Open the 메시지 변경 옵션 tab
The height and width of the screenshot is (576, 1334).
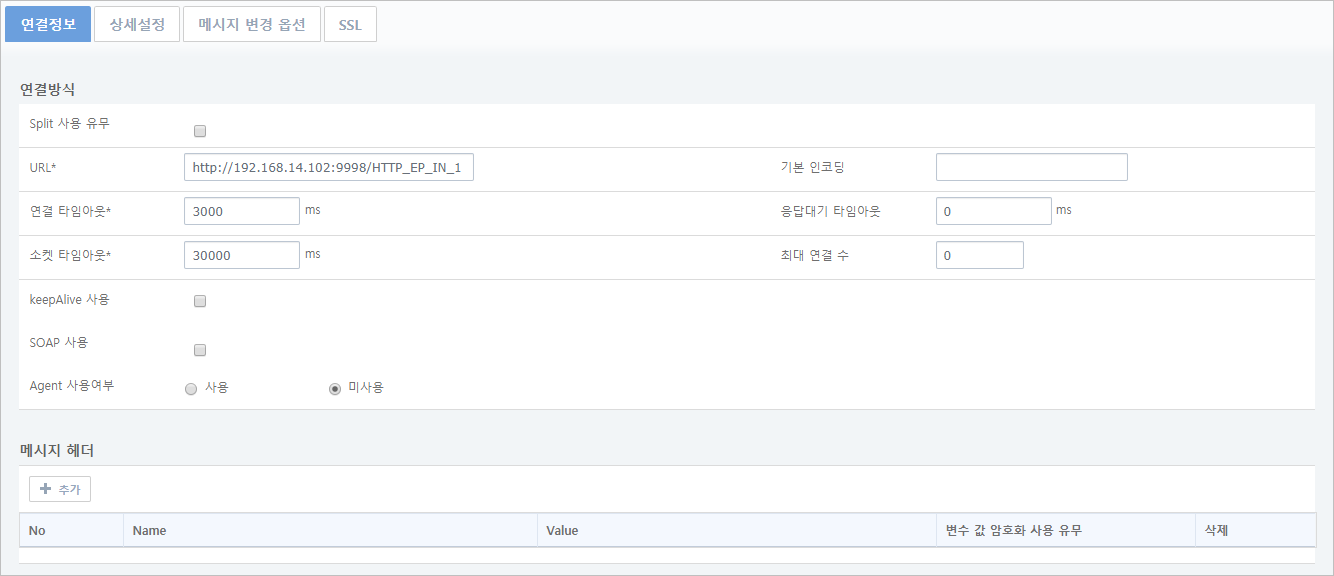click(252, 25)
